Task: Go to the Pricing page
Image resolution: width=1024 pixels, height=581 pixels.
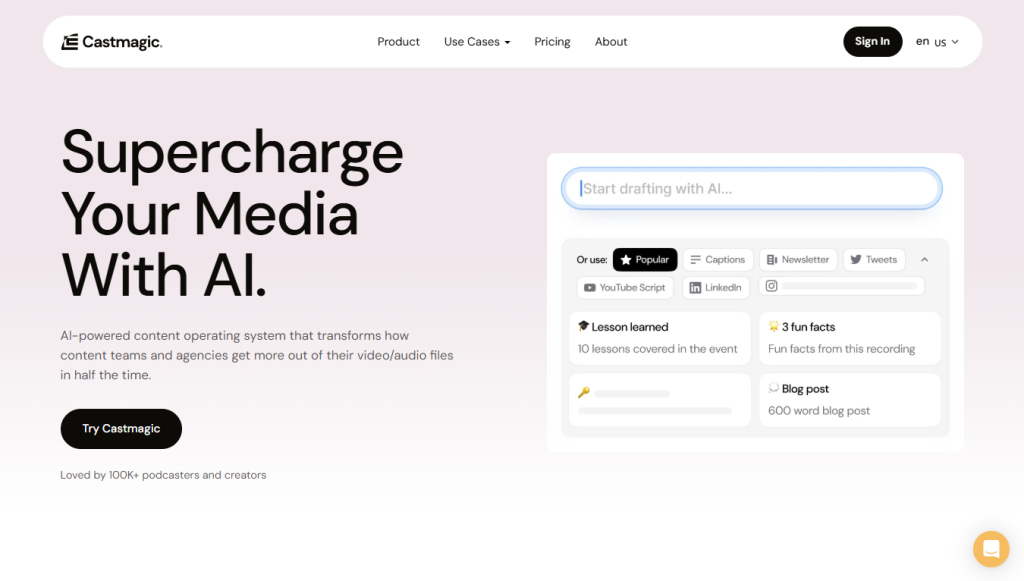Action: click(552, 42)
